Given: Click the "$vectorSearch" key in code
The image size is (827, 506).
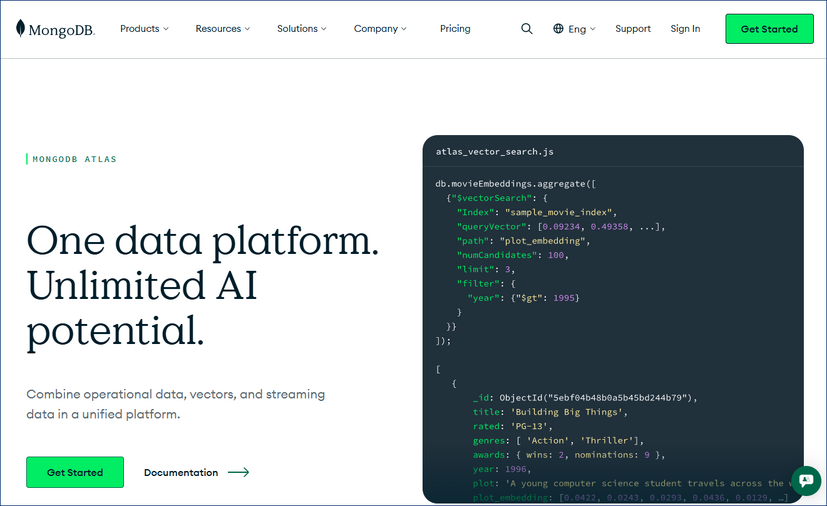Looking at the screenshot, I should tap(492, 198).
